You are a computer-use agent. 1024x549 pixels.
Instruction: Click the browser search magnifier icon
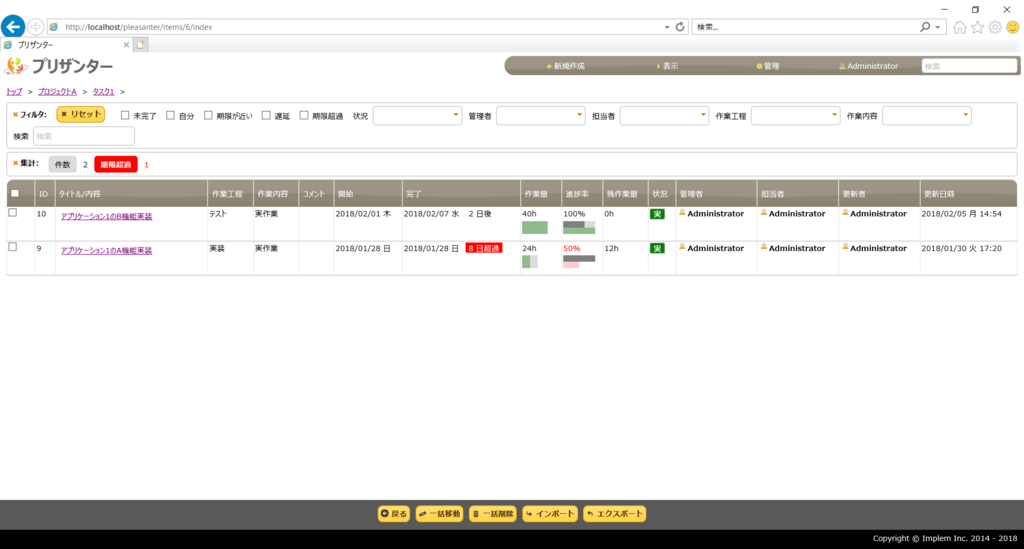point(925,27)
